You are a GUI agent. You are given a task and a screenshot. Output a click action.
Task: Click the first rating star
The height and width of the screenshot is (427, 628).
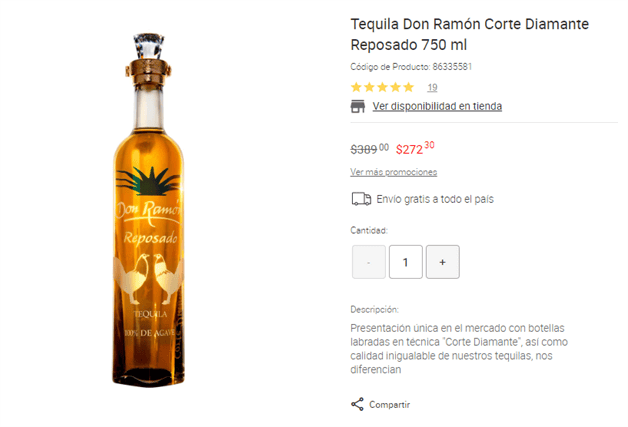356,87
